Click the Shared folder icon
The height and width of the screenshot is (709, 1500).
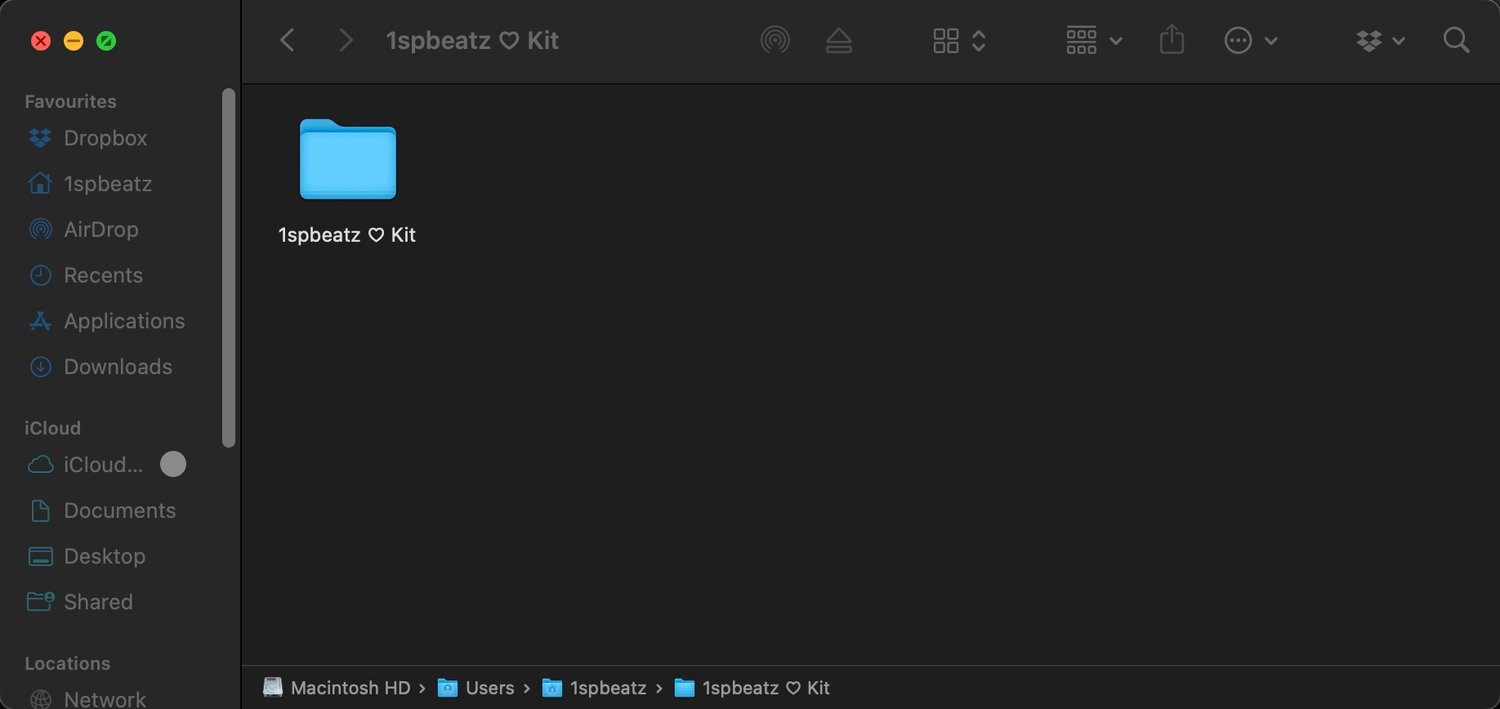coord(40,602)
